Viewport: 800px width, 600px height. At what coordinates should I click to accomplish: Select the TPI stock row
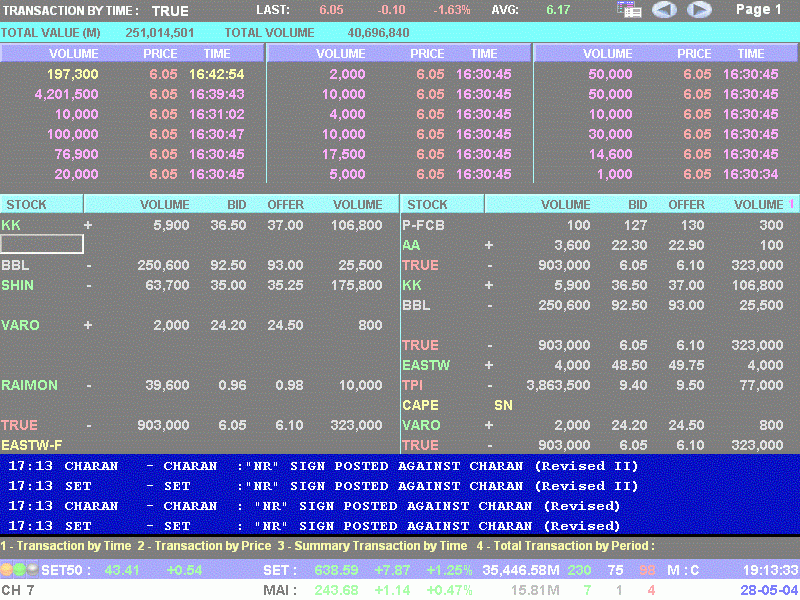point(600,385)
